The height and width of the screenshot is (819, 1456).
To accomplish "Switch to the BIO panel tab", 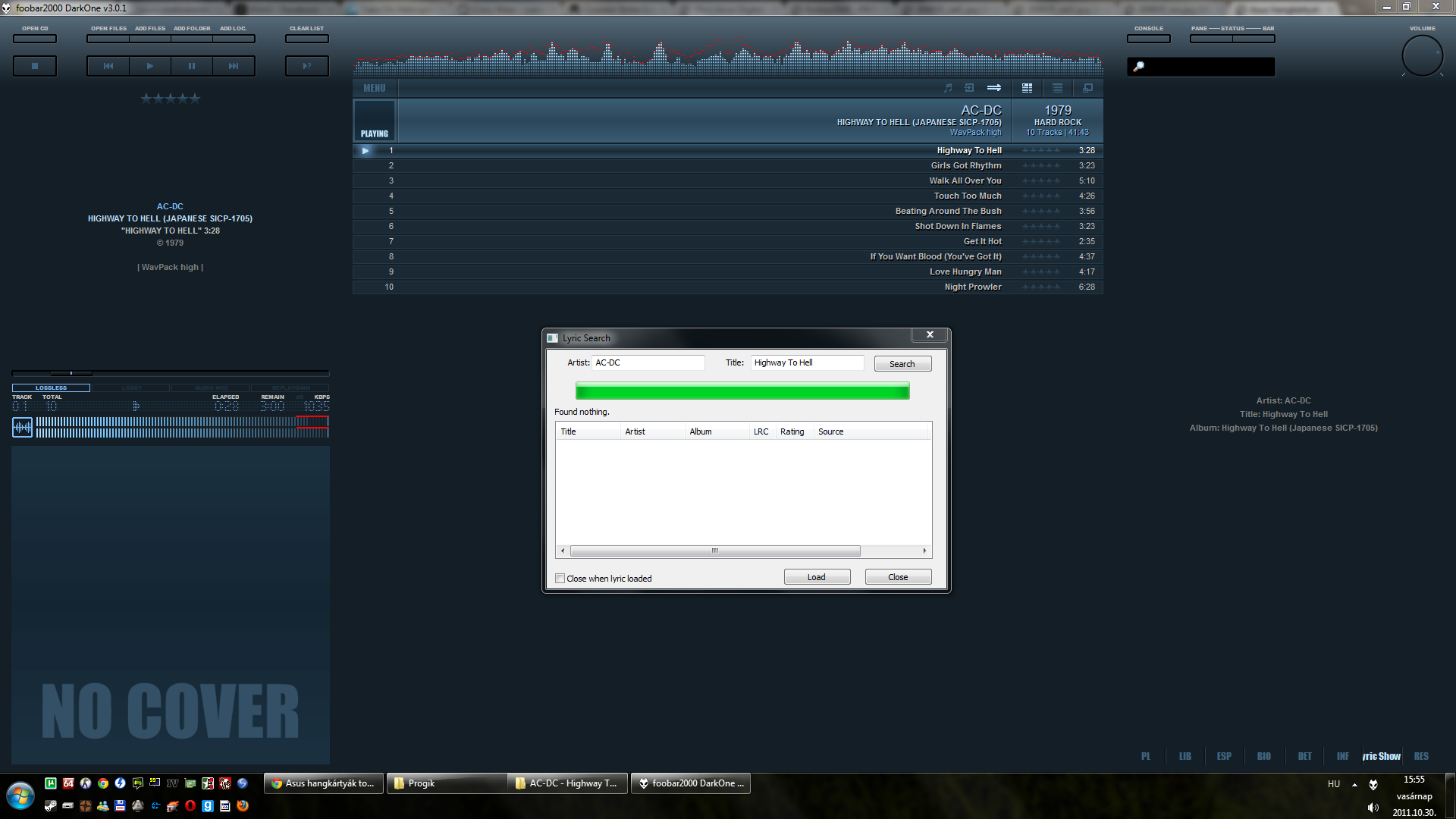I will click(x=1264, y=756).
